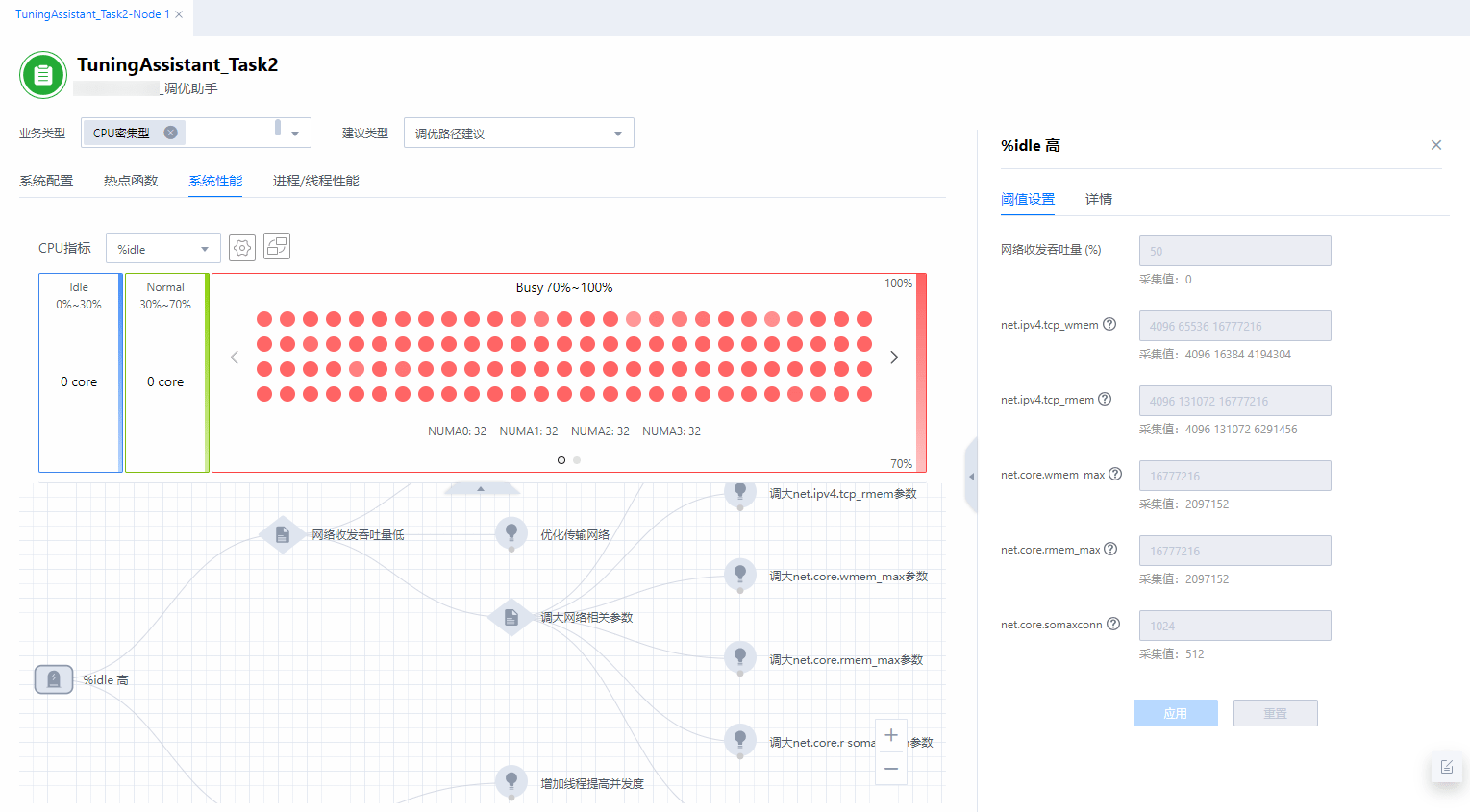The height and width of the screenshot is (812, 1470).
Task: Click the net.ipv4.tcp_rmem input field
Action: pyautogui.click(x=1235, y=401)
